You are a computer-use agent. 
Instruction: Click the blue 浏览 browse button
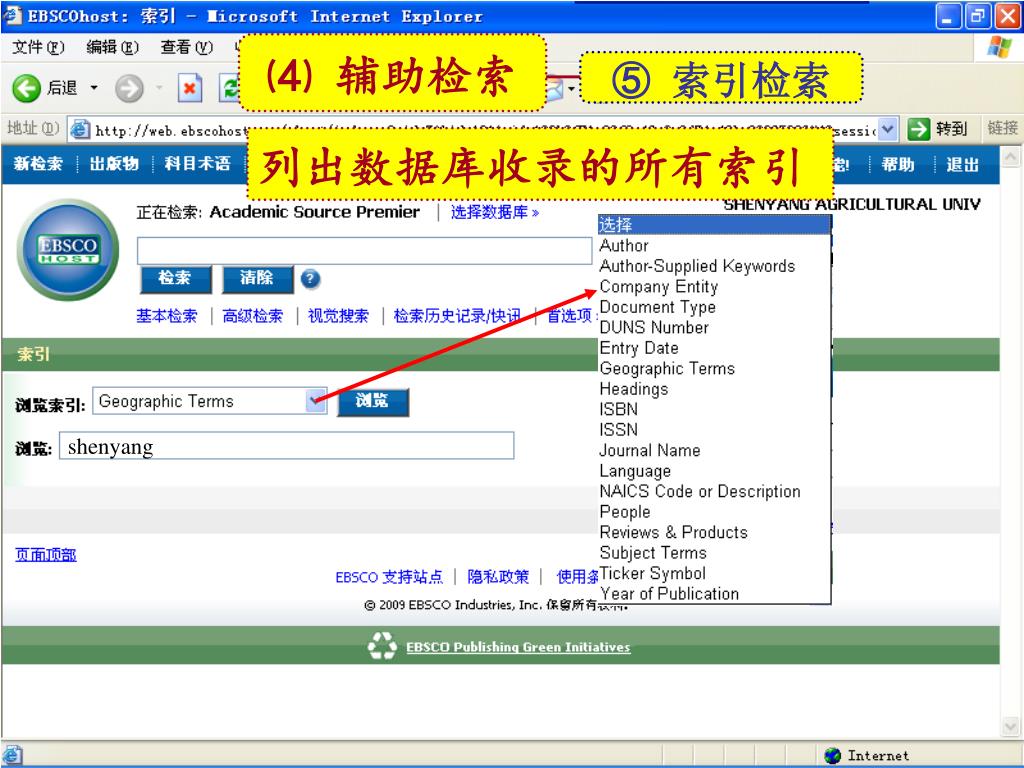[x=373, y=401]
